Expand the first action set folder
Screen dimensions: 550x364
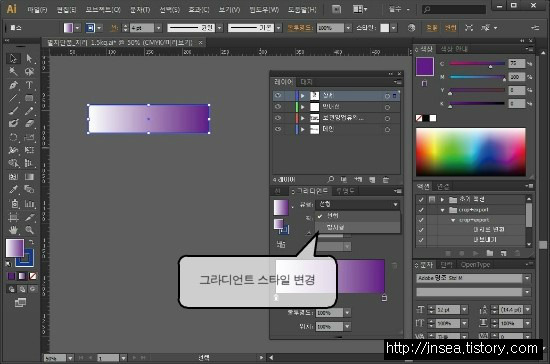pyautogui.click(x=442, y=200)
